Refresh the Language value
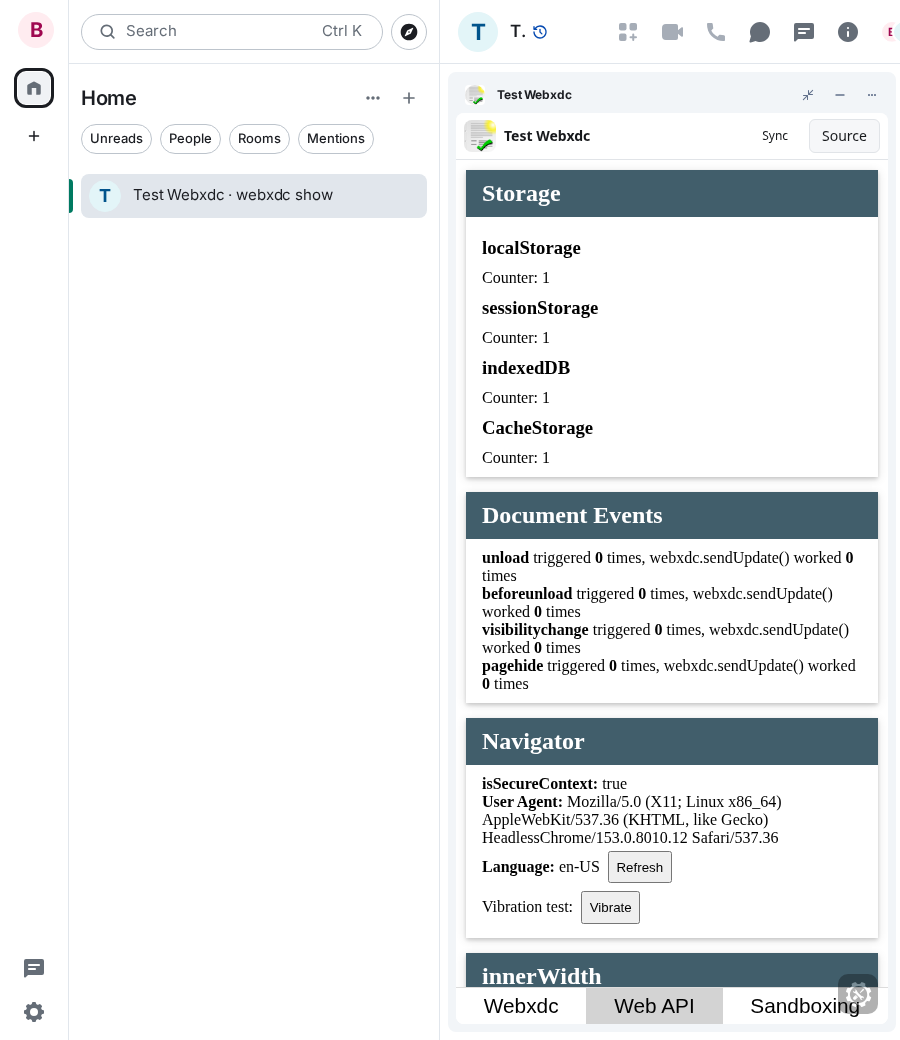The width and height of the screenshot is (900, 1040). point(639,867)
